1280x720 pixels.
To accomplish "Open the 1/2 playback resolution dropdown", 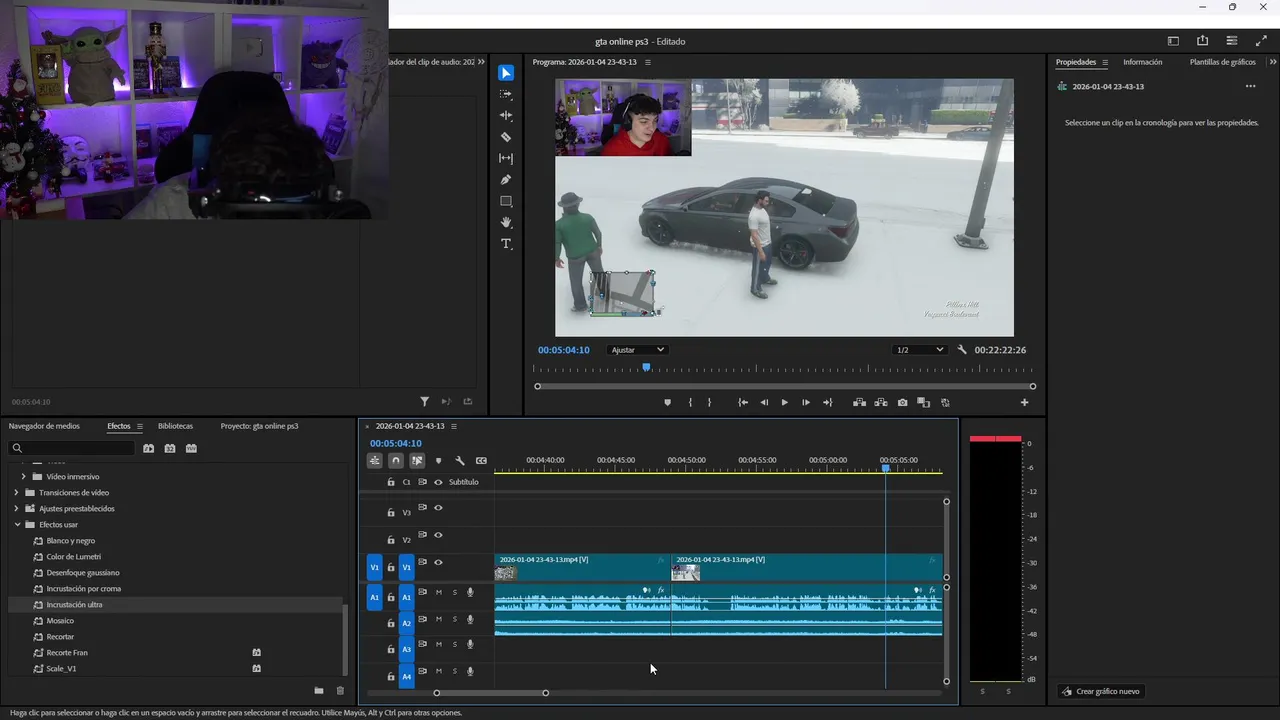I will (920, 350).
